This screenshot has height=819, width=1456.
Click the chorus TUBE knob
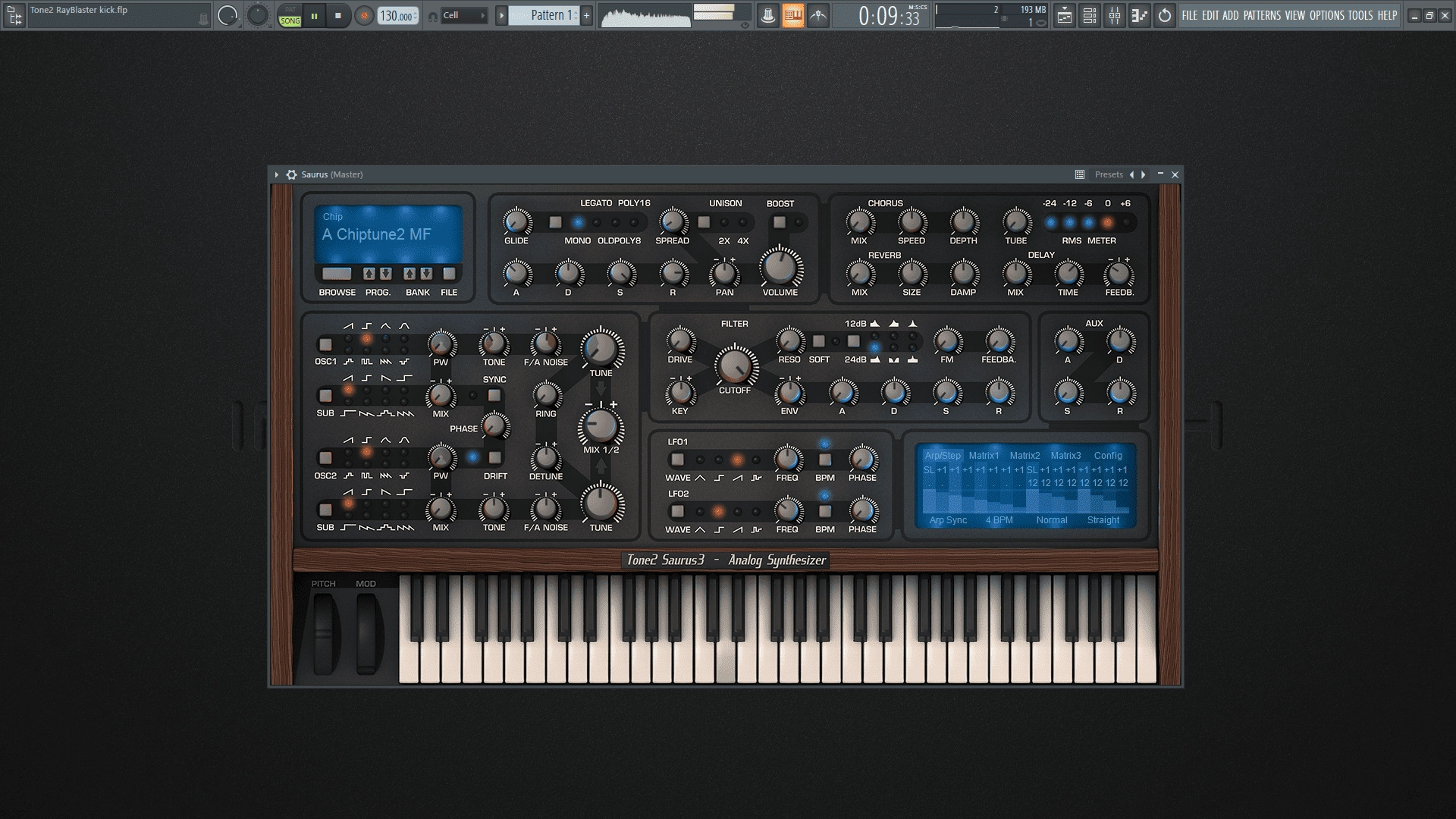coord(1016,221)
